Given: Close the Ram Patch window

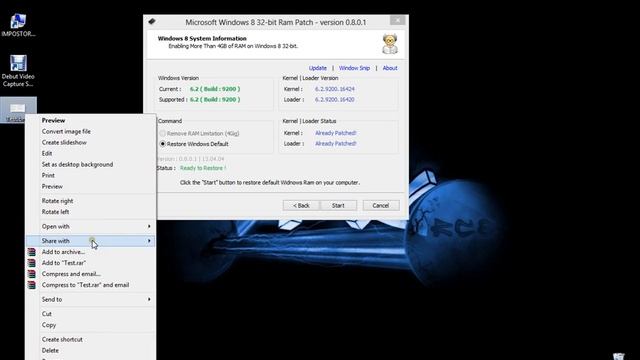Looking at the screenshot, I should pyautogui.click(x=398, y=20).
